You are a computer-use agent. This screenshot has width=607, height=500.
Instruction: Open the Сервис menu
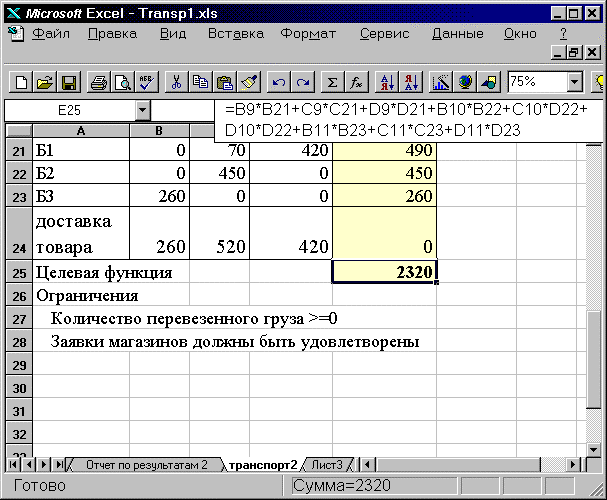(384, 34)
